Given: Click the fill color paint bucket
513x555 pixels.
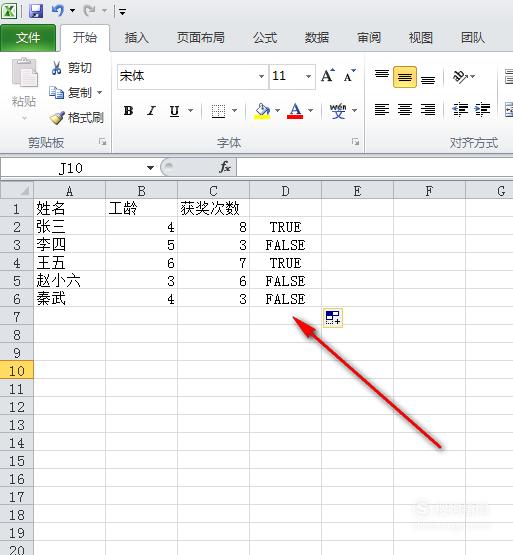Looking at the screenshot, I should (x=262, y=111).
